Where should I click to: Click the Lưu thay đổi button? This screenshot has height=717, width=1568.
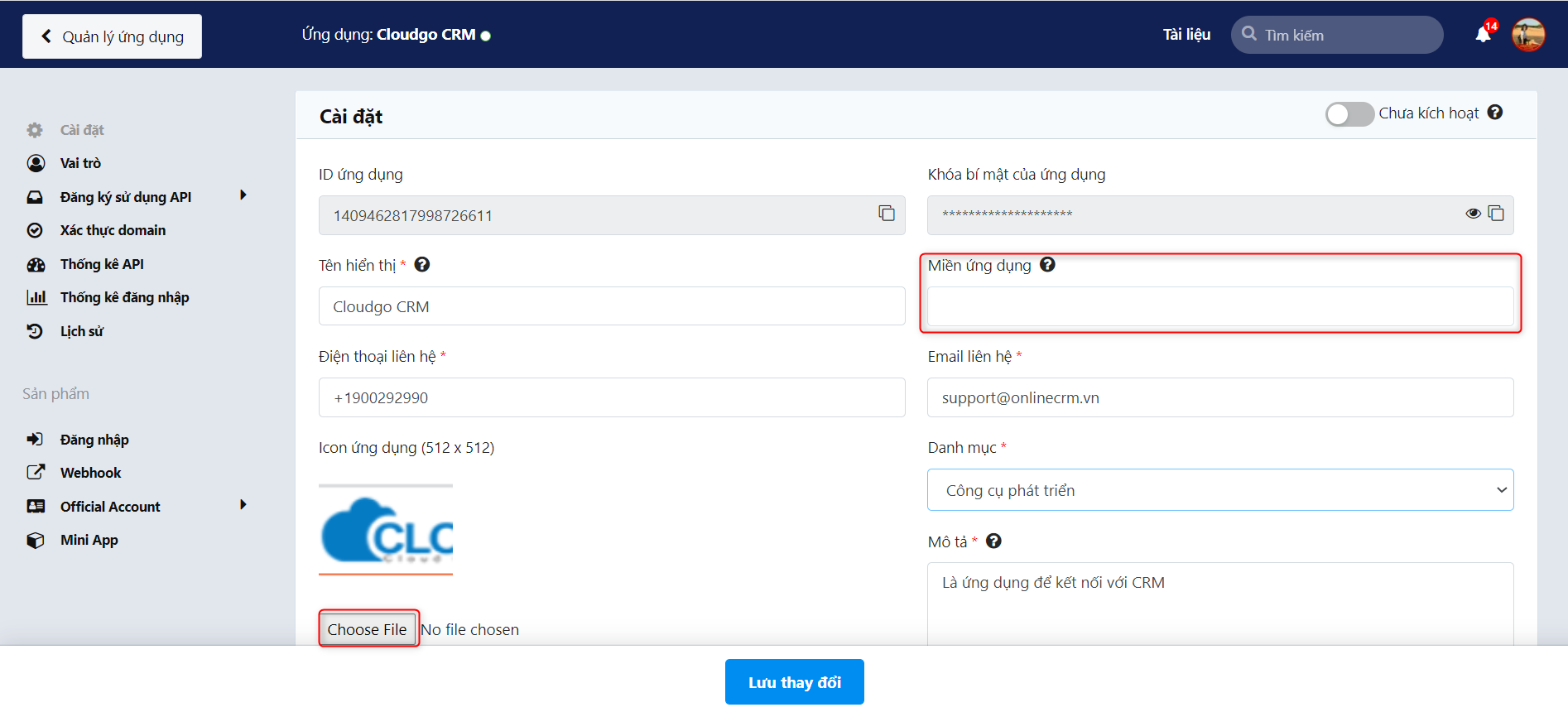pyautogui.click(x=794, y=682)
